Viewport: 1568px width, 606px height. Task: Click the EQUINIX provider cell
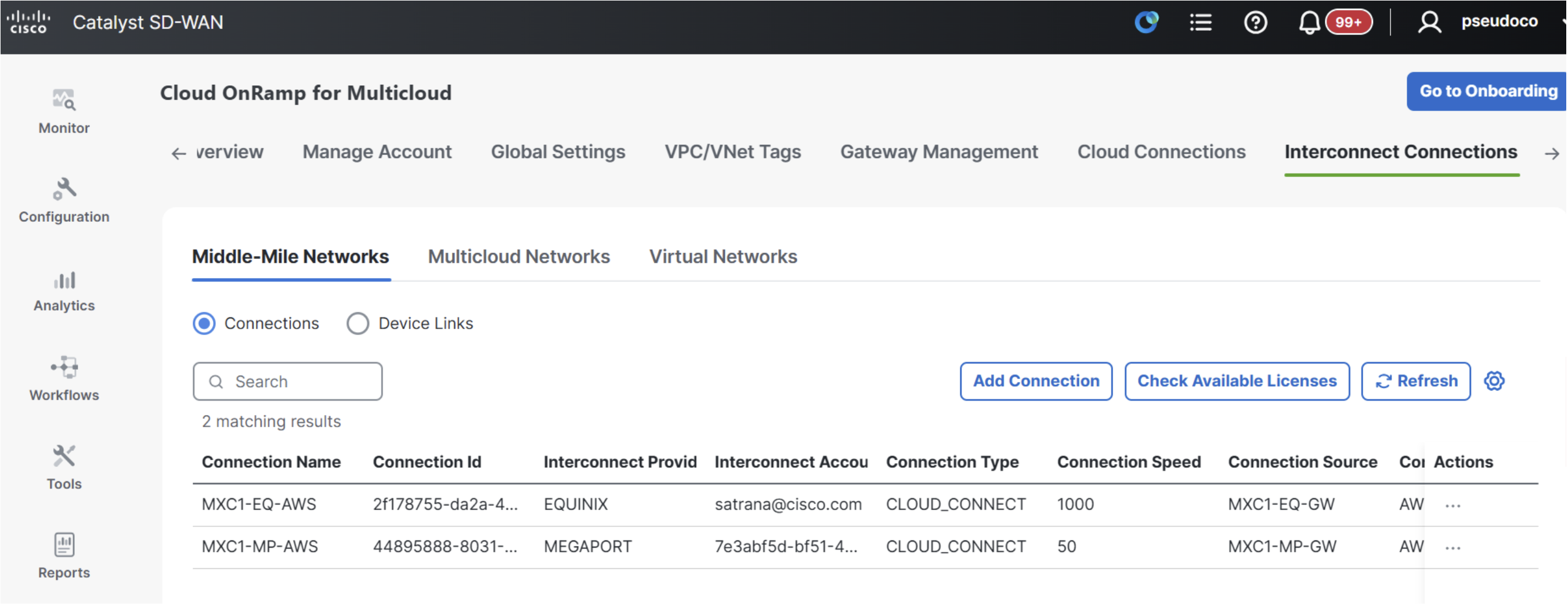point(576,506)
